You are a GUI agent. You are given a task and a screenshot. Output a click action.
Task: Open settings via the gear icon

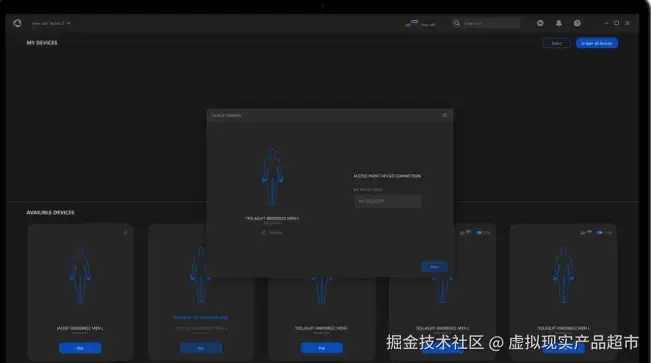tap(540, 23)
